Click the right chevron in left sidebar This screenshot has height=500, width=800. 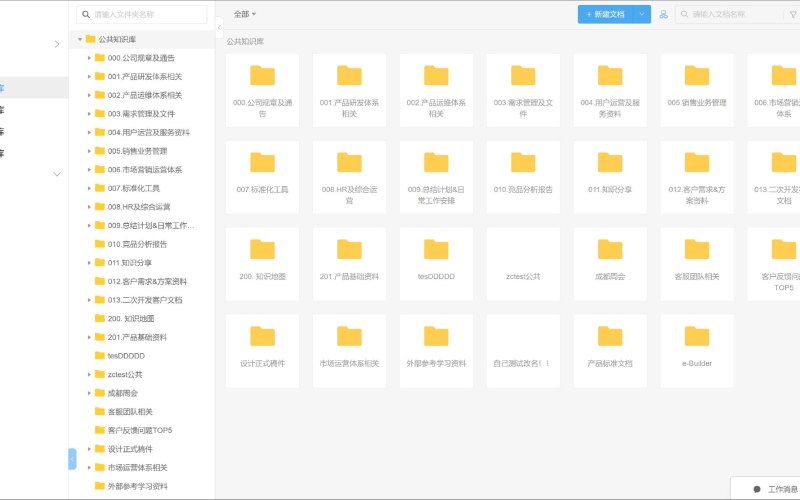57,44
